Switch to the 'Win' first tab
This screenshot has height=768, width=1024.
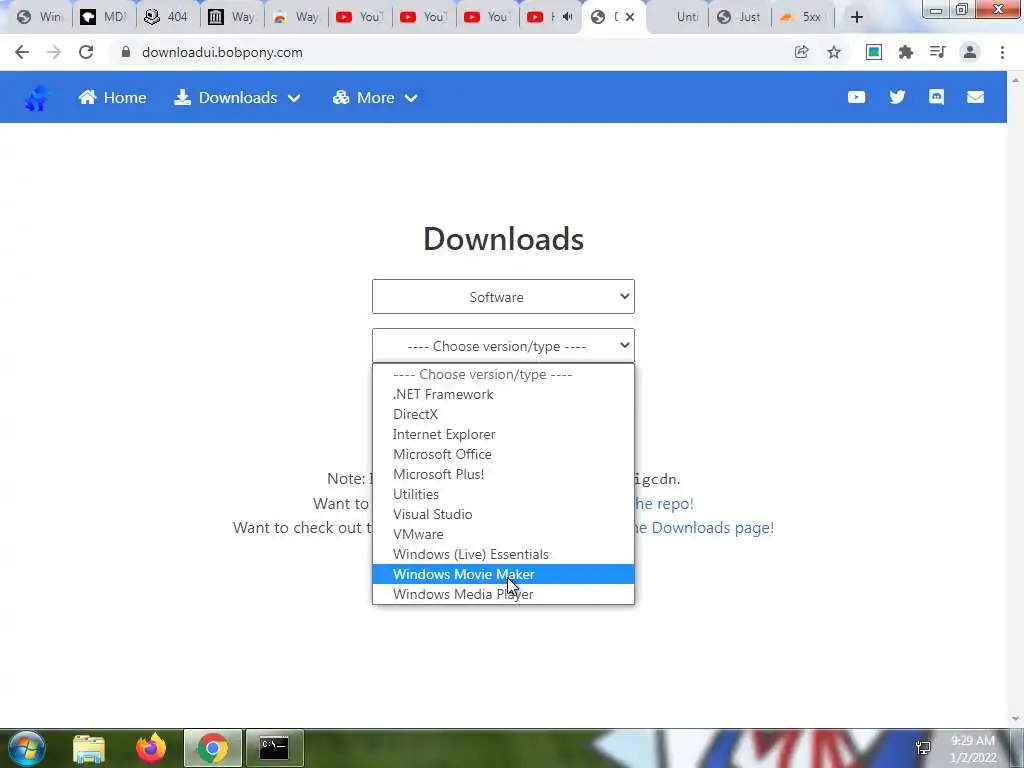click(39, 17)
